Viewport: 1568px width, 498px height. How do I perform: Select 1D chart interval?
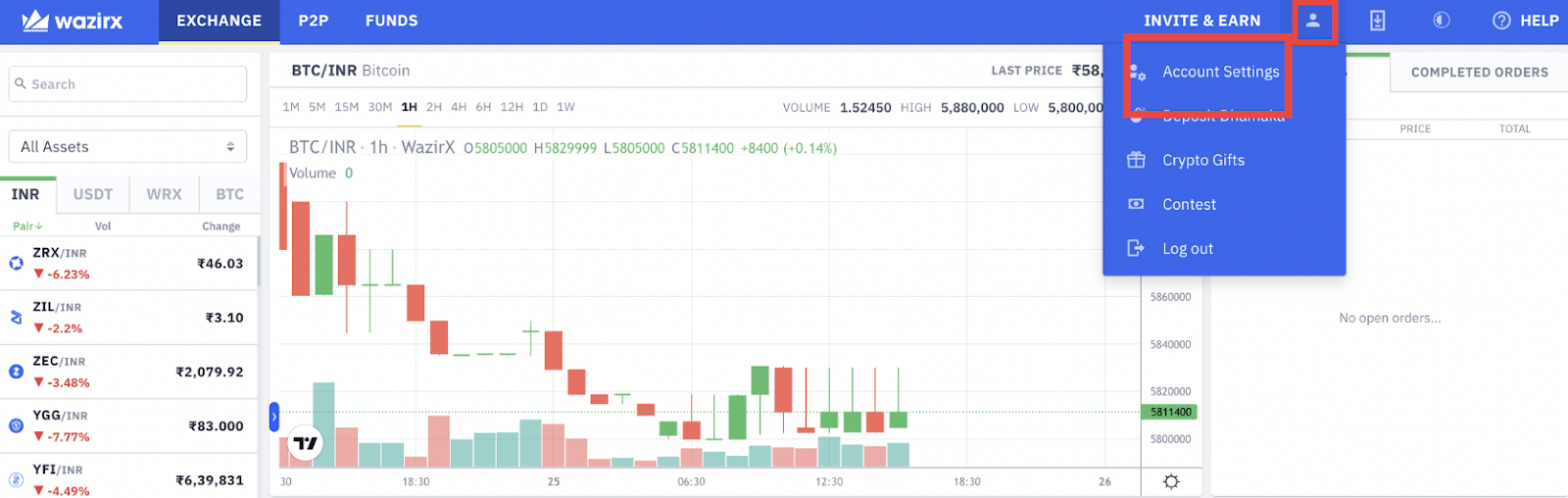pyautogui.click(x=540, y=107)
